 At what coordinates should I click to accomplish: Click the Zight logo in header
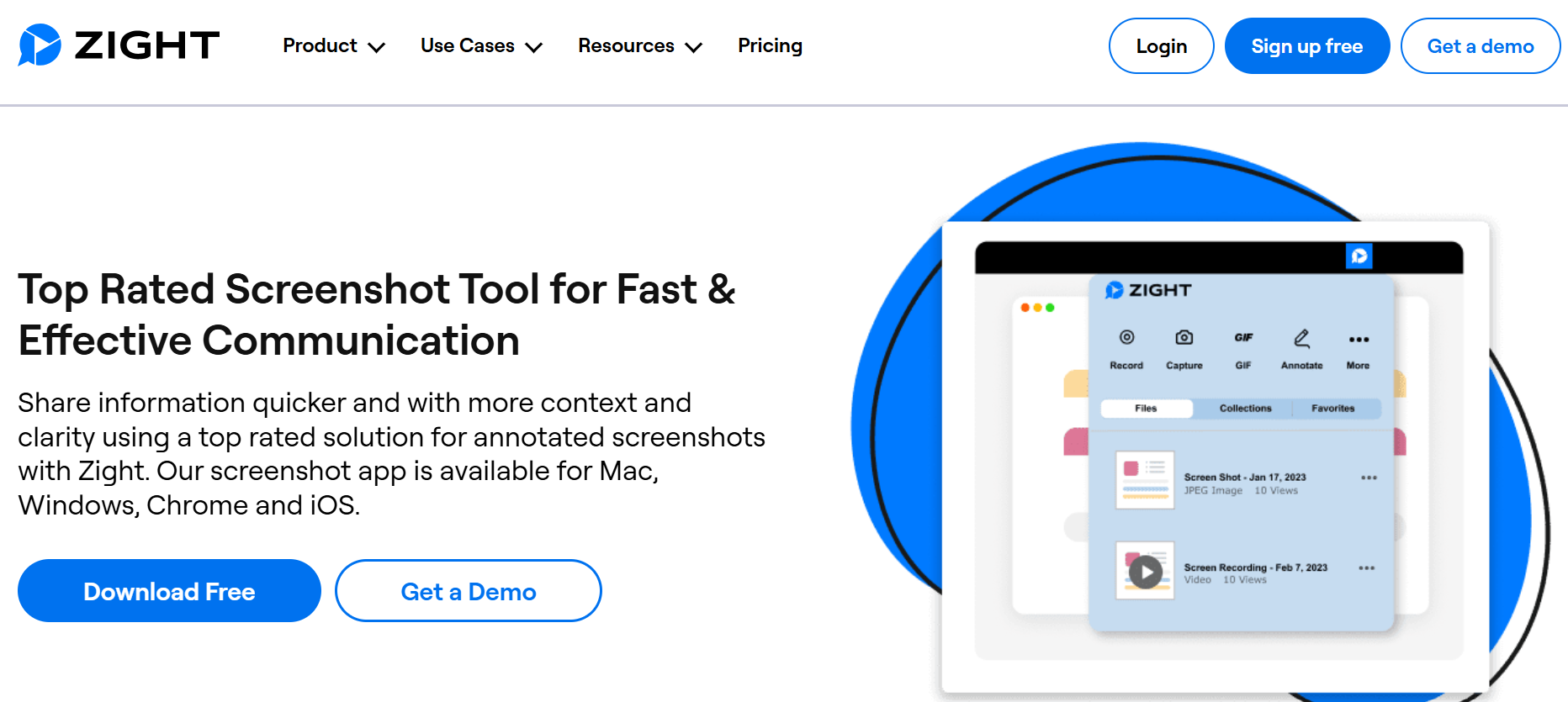click(119, 45)
